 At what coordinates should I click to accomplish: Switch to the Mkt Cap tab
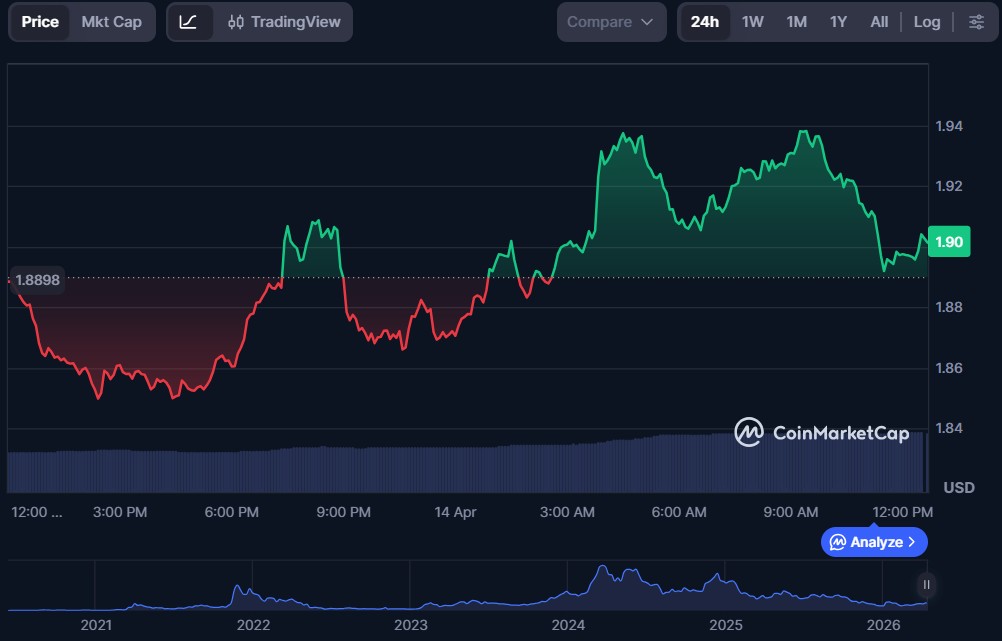coord(111,22)
